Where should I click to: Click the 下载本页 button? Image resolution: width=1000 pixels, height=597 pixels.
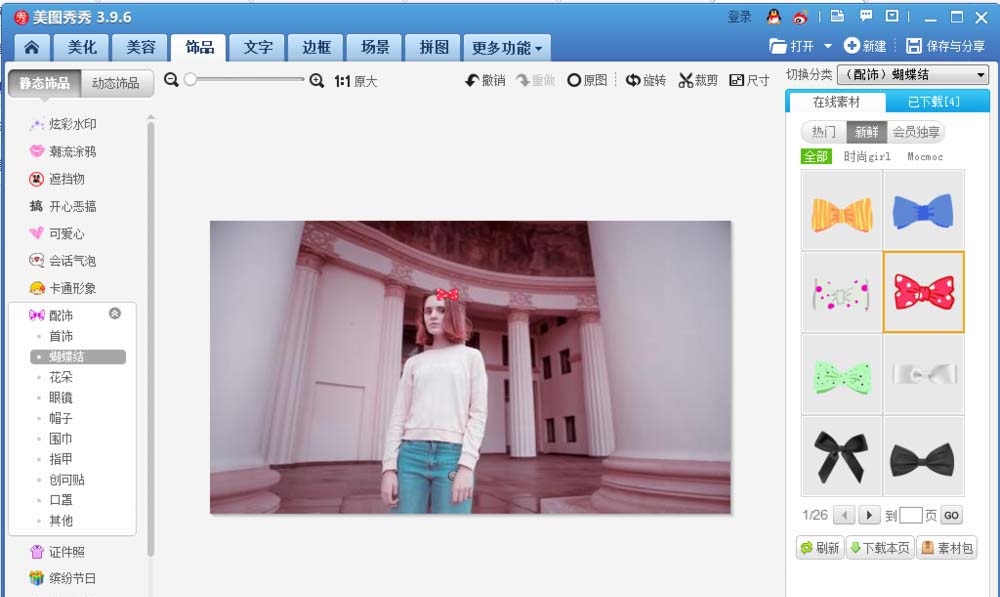(880, 547)
